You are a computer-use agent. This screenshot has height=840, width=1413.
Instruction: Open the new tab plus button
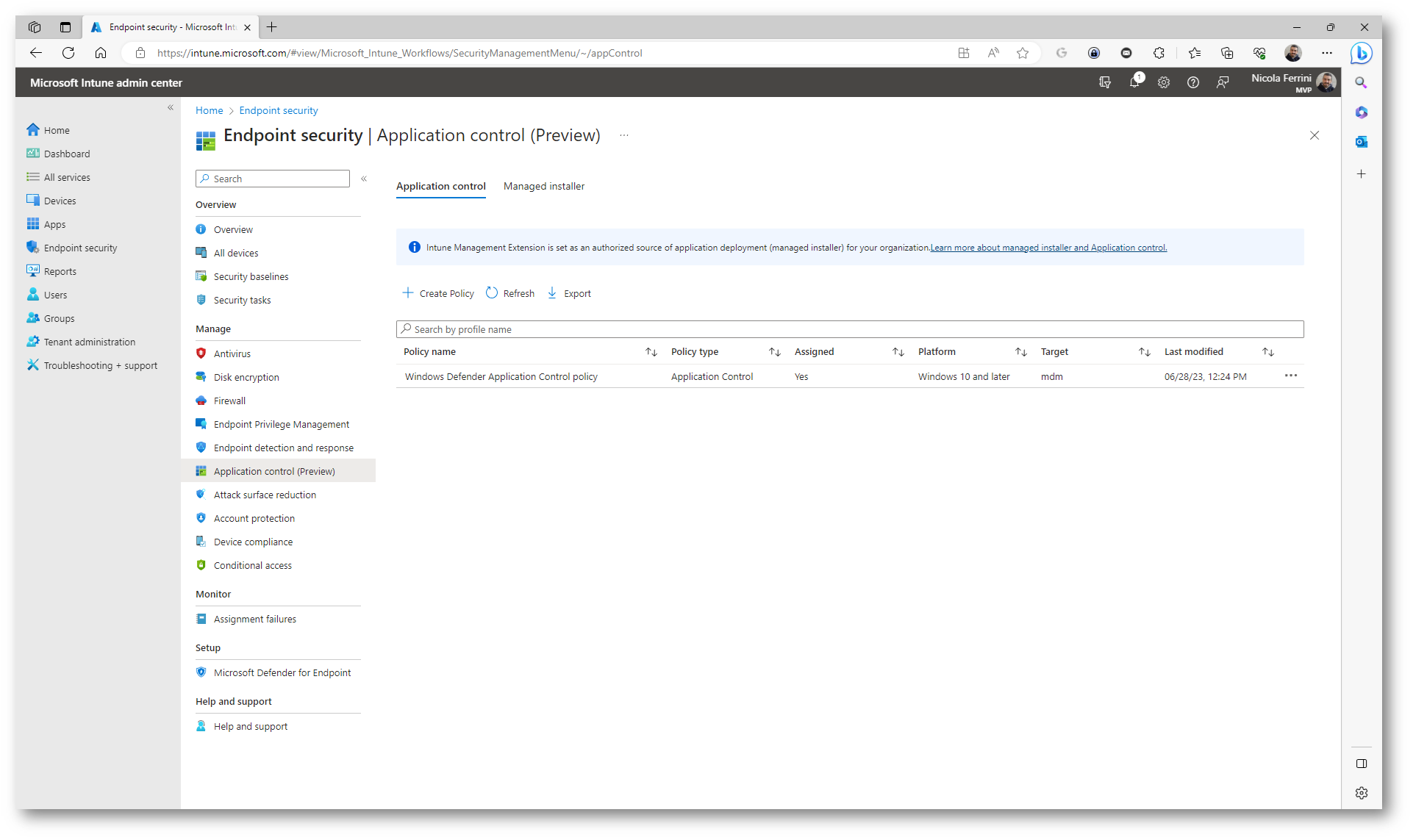pos(272,27)
